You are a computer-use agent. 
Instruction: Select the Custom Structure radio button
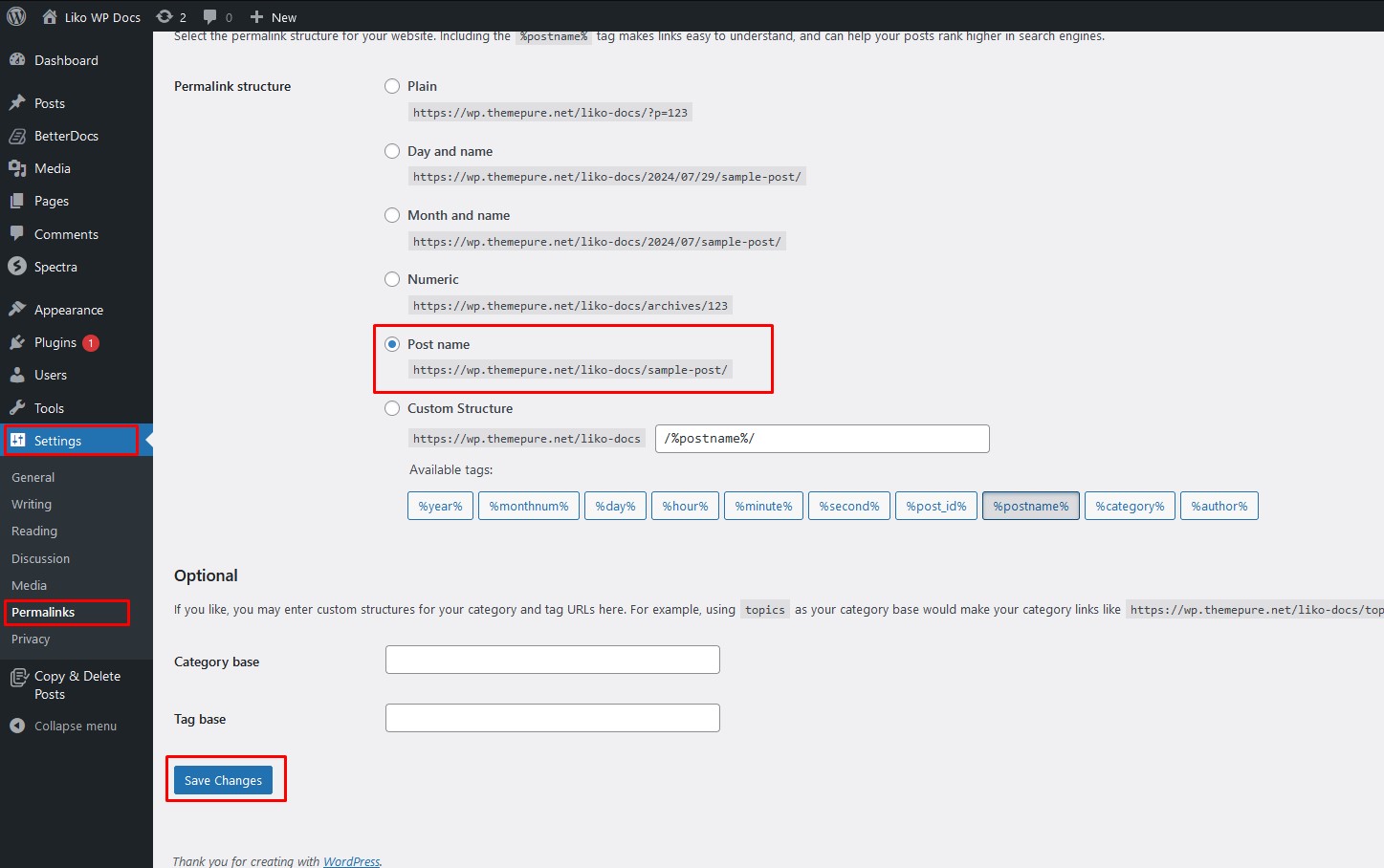tap(392, 408)
